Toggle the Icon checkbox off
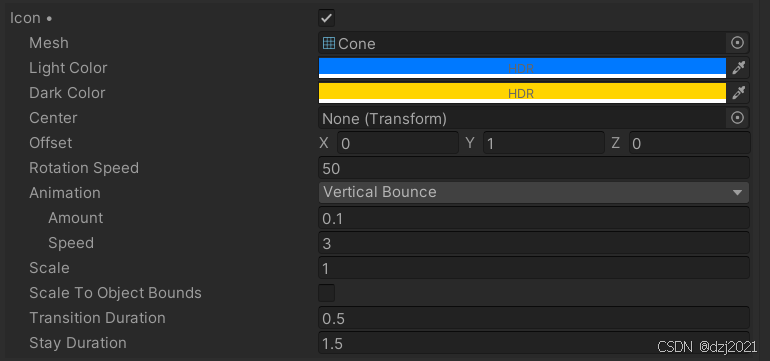Viewport: 770px width, 361px height. (x=327, y=18)
